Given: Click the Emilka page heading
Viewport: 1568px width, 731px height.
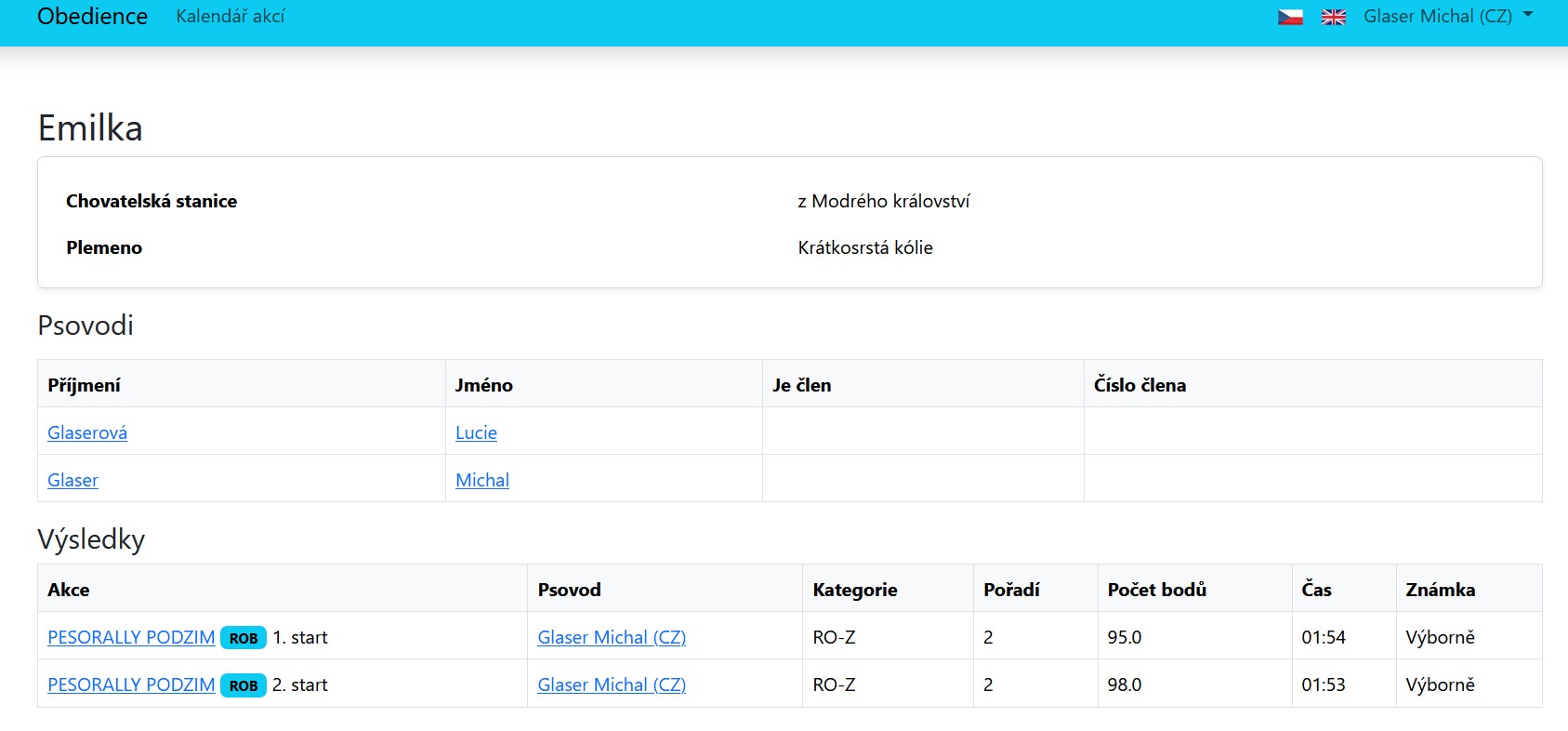Looking at the screenshot, I should (90, 128).
